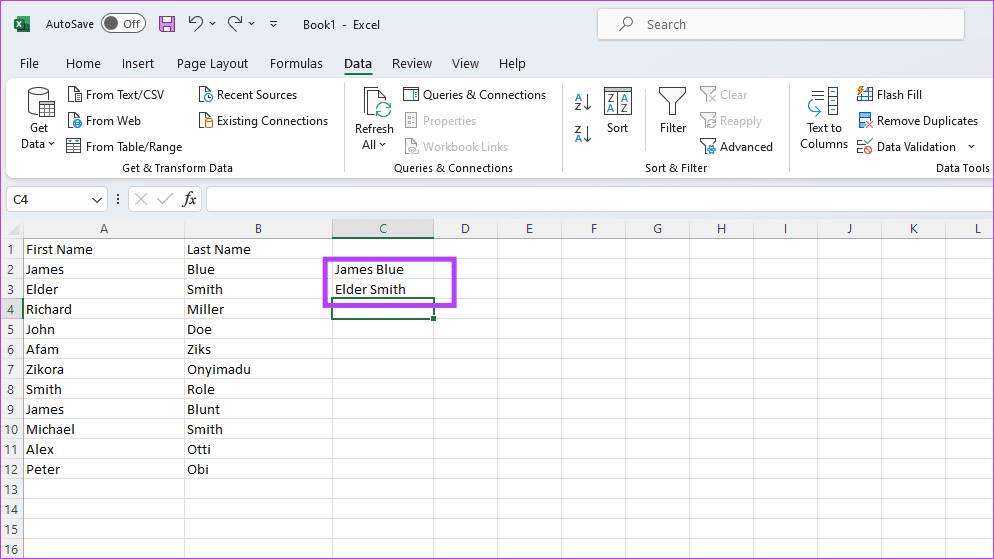Select cell with 'Michael'
Image resolution: width=994 pixels, height=559 pixels.
pos(104,429)
